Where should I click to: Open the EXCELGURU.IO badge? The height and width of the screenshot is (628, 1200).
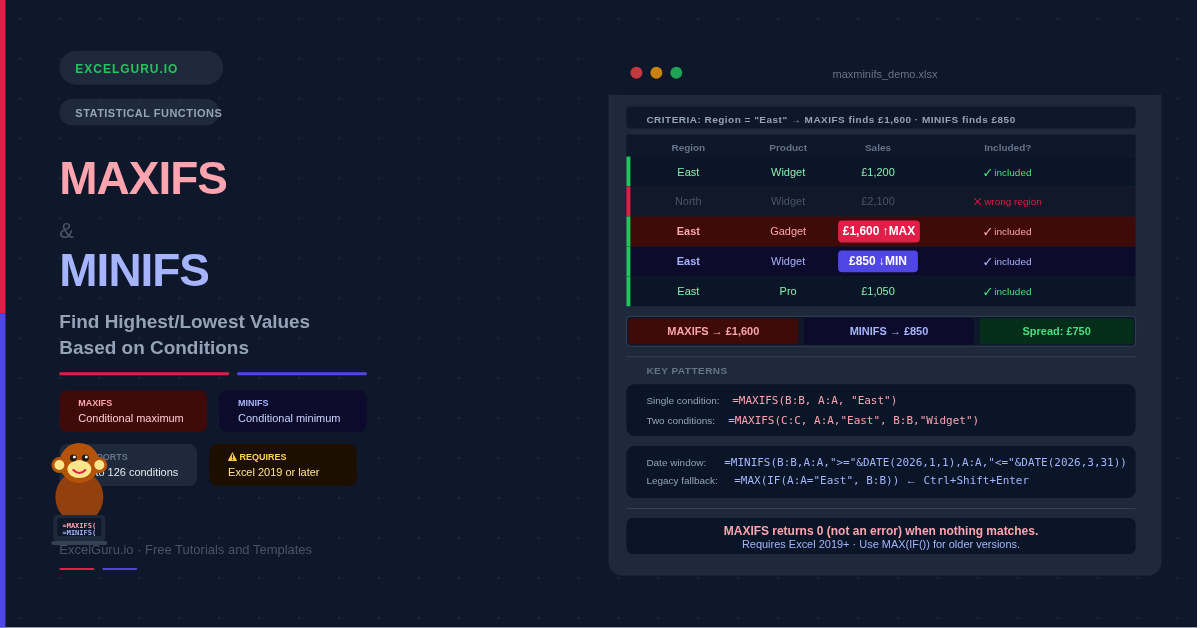pyautogui.click(x=141, y=68)
